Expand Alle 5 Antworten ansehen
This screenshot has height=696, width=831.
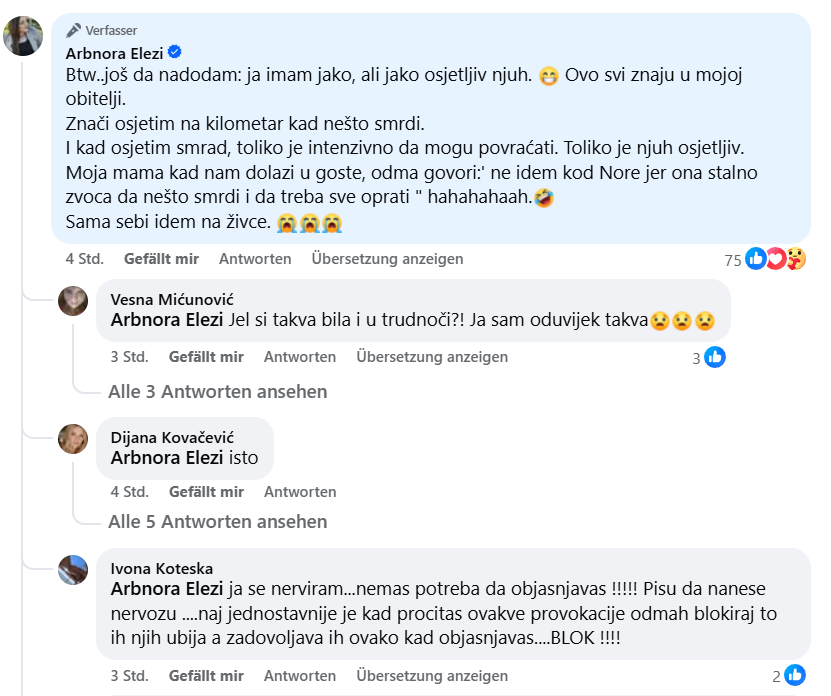[x=217, y=522]
